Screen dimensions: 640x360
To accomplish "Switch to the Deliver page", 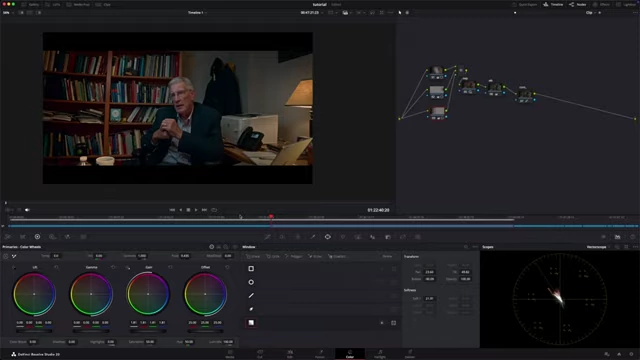I will pos(410,354).
